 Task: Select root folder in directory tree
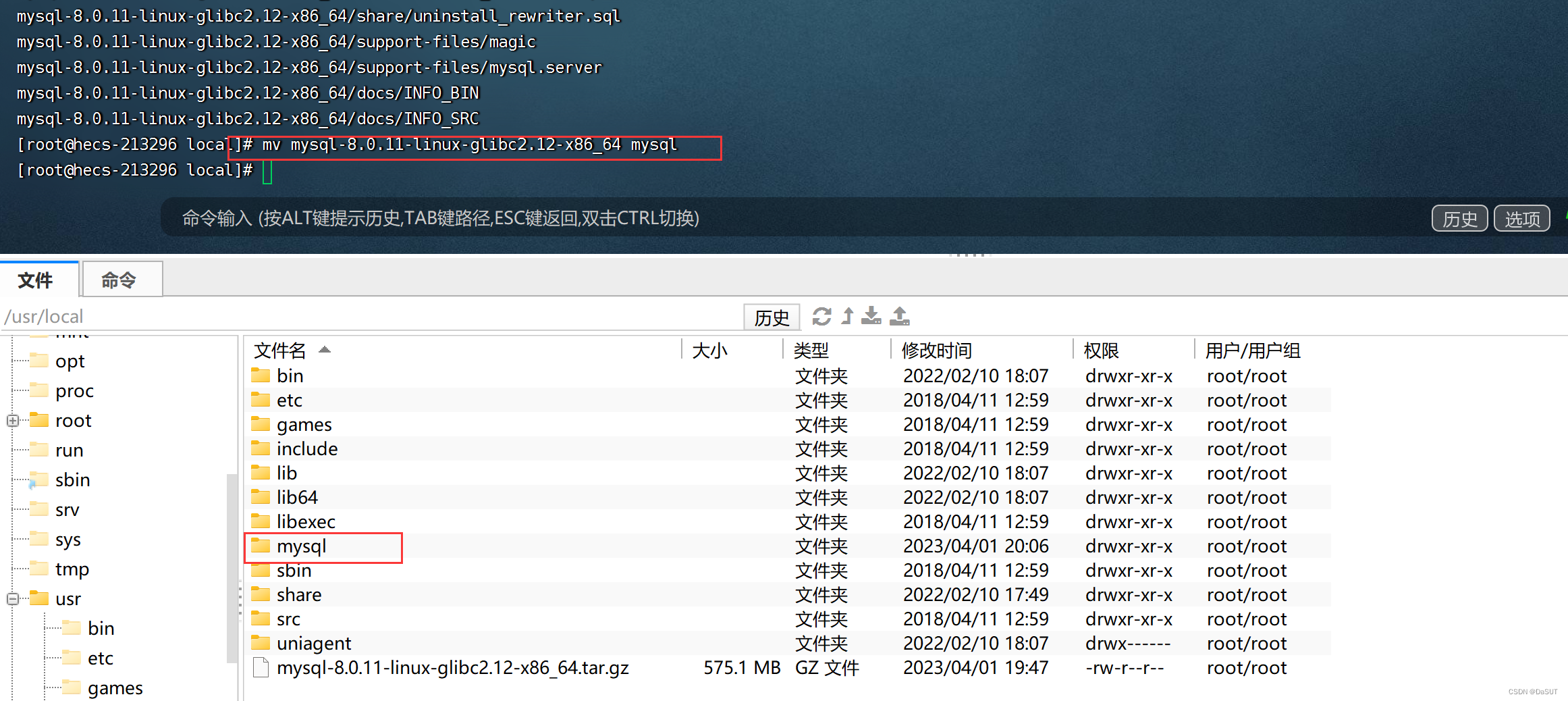click(x=72, y=420)
